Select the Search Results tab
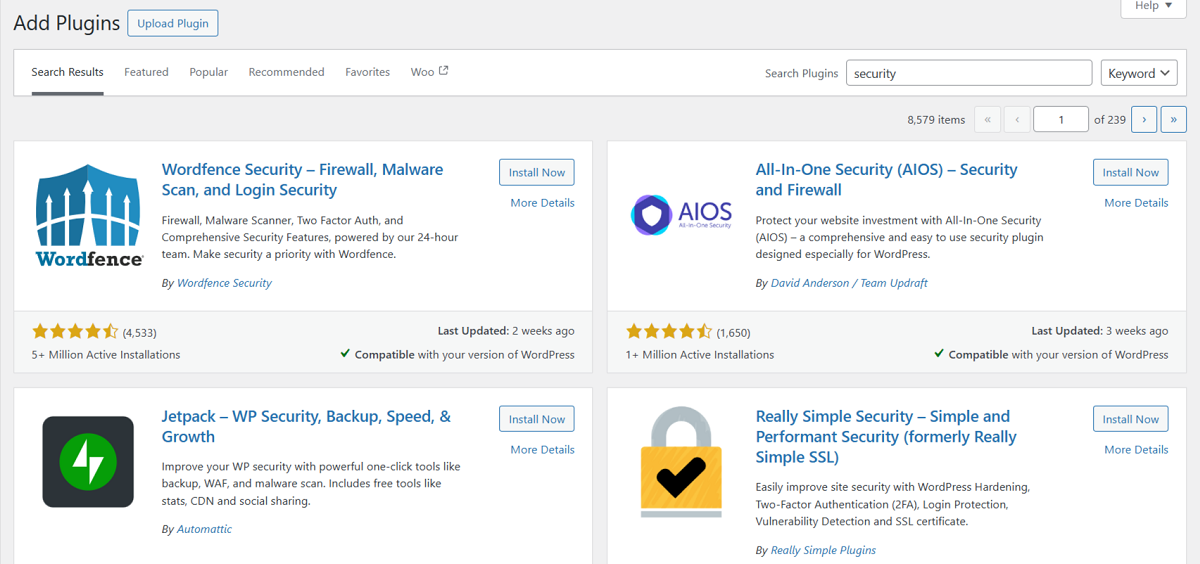 [x=67, y=72]
